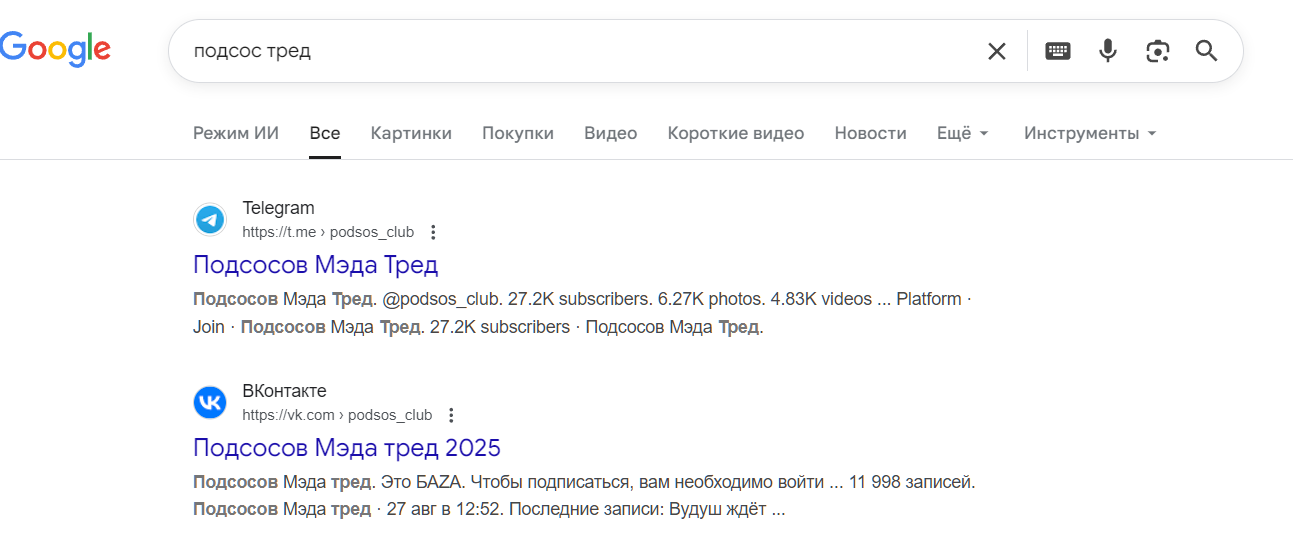The width and height of the screenshot is (1293, 555).
Task: Click the VK result favicon
Action: click(x=210, y=403)
